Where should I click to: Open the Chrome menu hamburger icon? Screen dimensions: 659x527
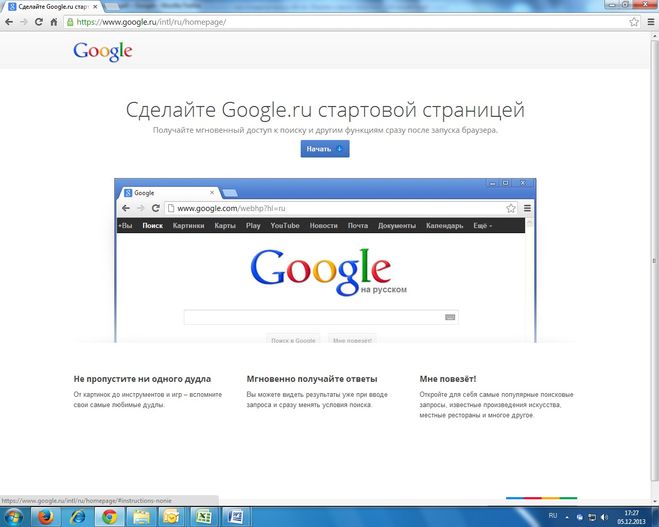651,22
